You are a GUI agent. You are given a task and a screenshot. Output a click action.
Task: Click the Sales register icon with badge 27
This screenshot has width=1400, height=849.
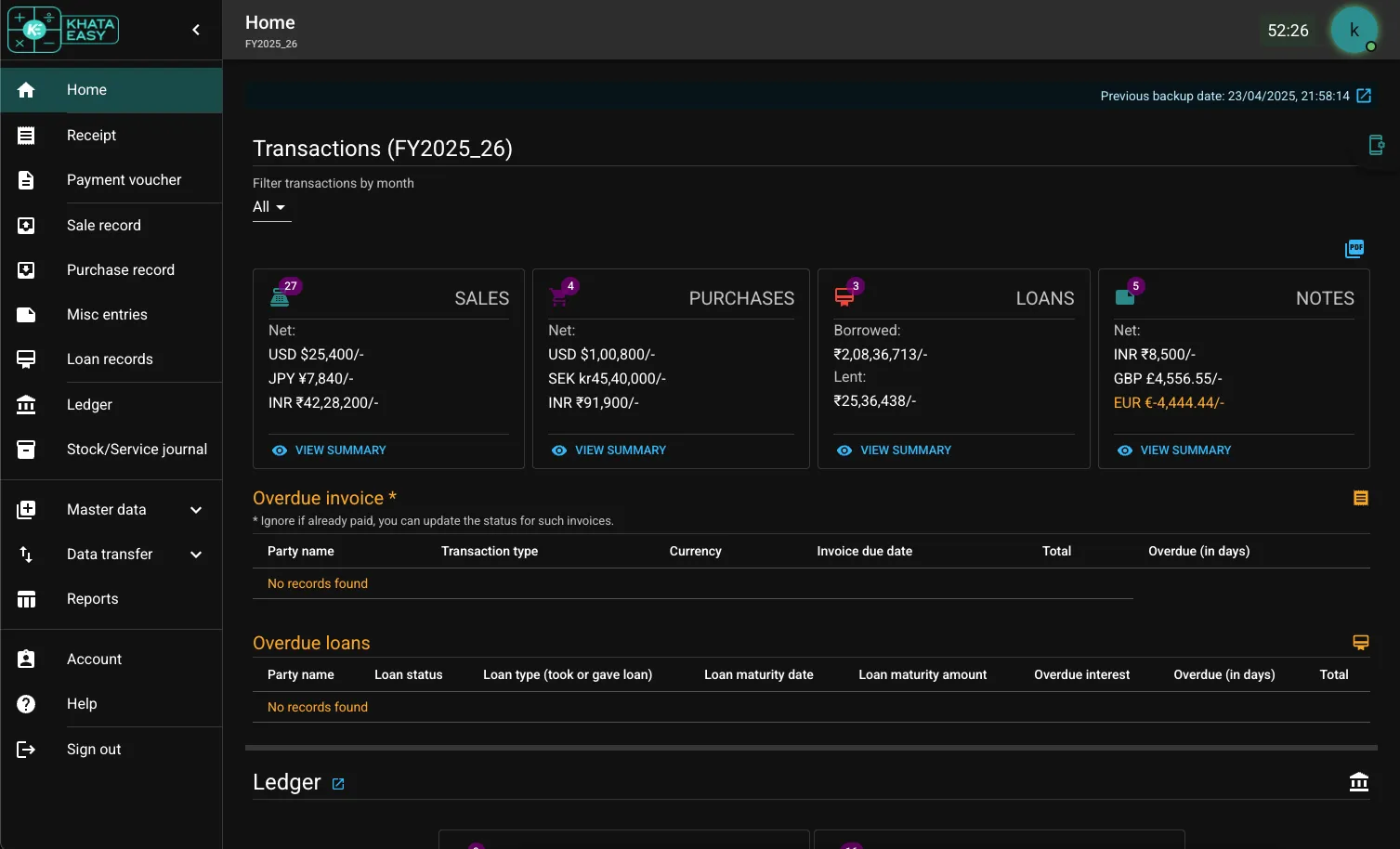[280, 297]
